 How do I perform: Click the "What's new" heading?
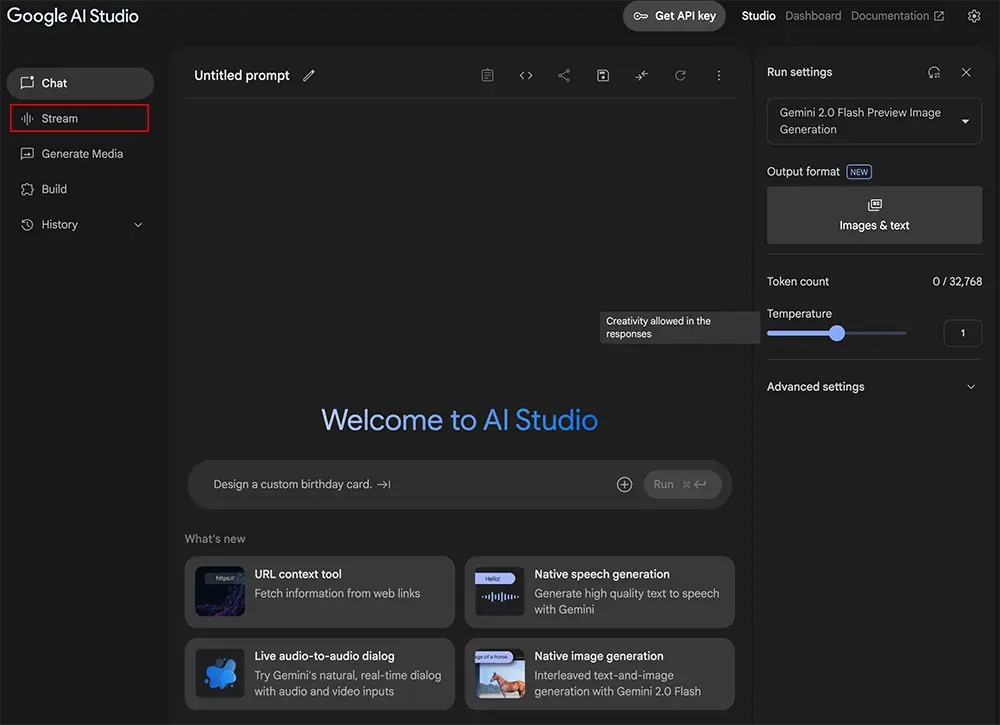215,539
